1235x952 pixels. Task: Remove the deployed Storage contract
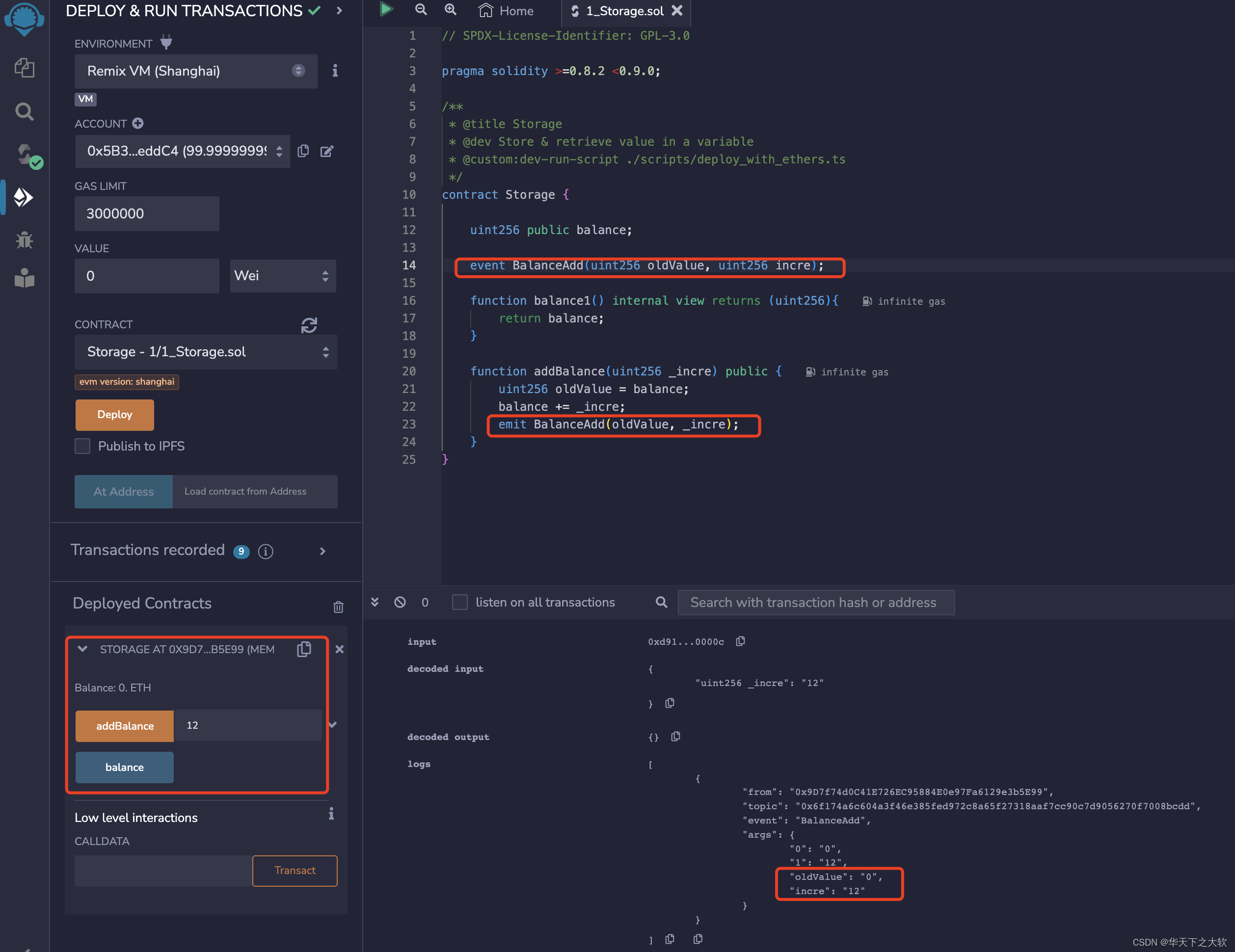point(339,649)
